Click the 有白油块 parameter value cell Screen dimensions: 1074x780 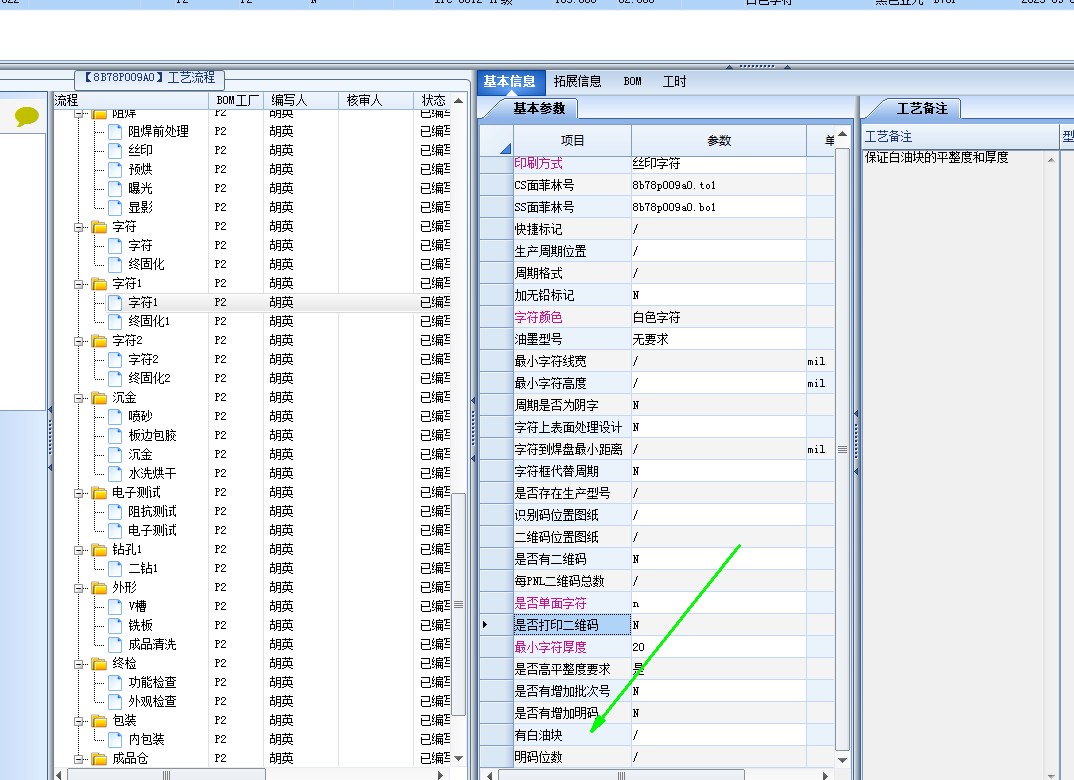(719, 735)
